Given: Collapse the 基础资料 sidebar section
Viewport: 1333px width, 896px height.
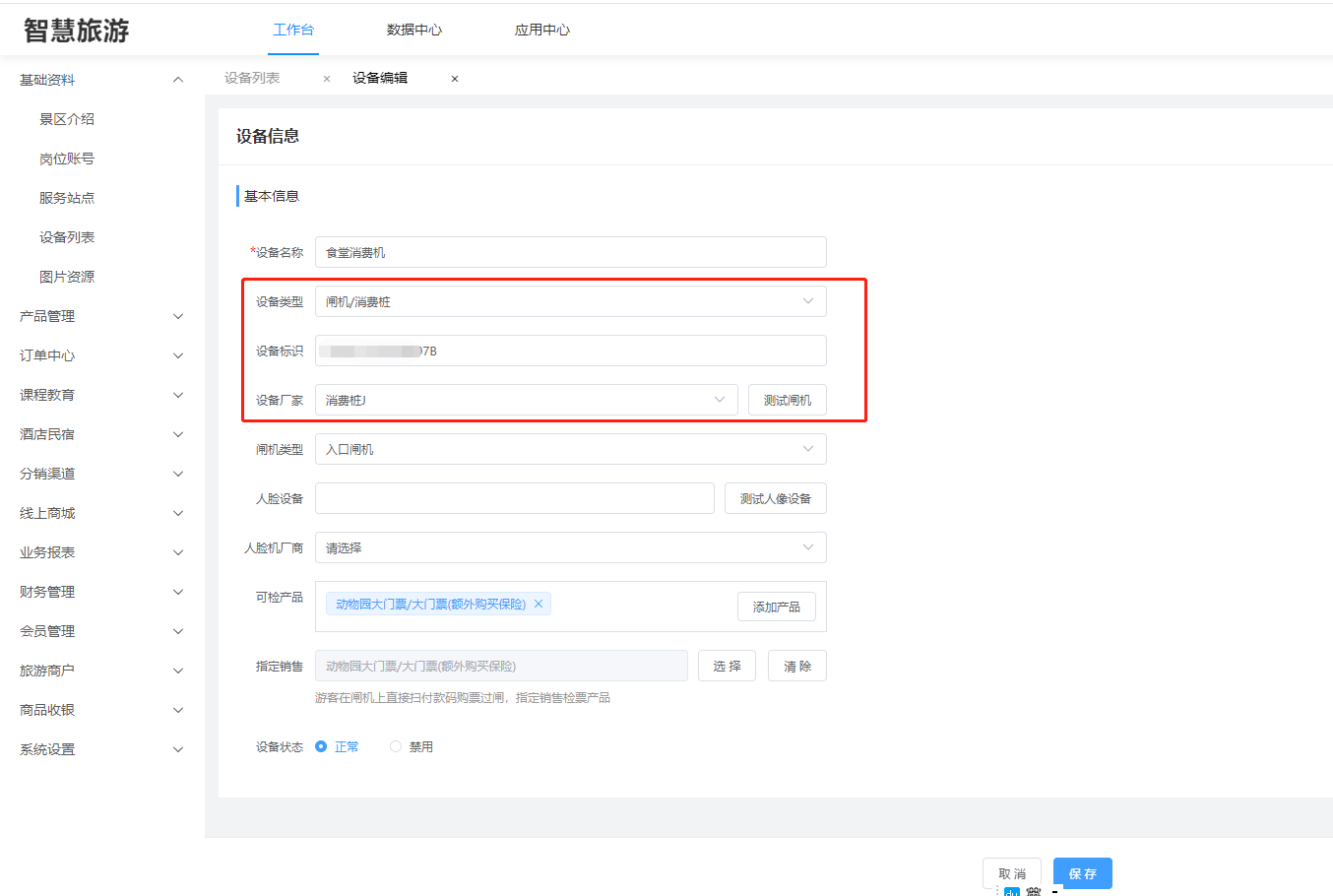Looking at the screenshot, I should (178, 80).
